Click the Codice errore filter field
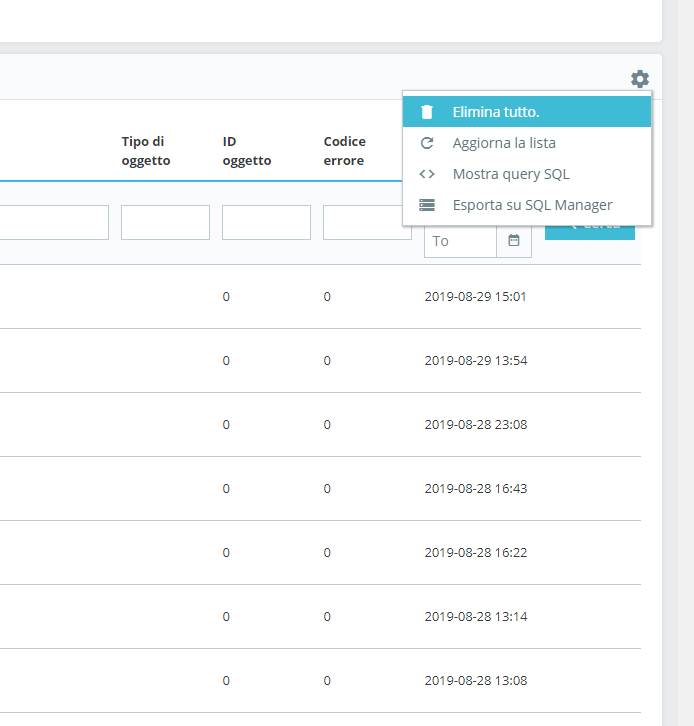The height and width of the screenshot is (726, 694). [367, 223]
